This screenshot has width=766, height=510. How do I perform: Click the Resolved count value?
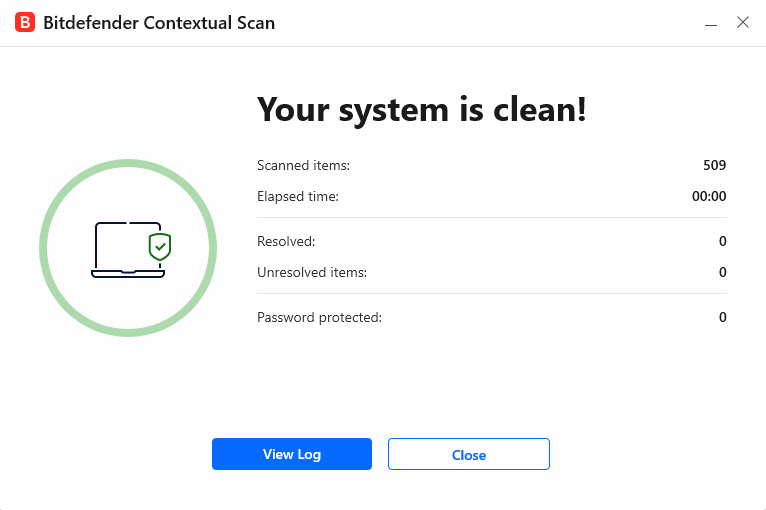click(x=722, y=242)
